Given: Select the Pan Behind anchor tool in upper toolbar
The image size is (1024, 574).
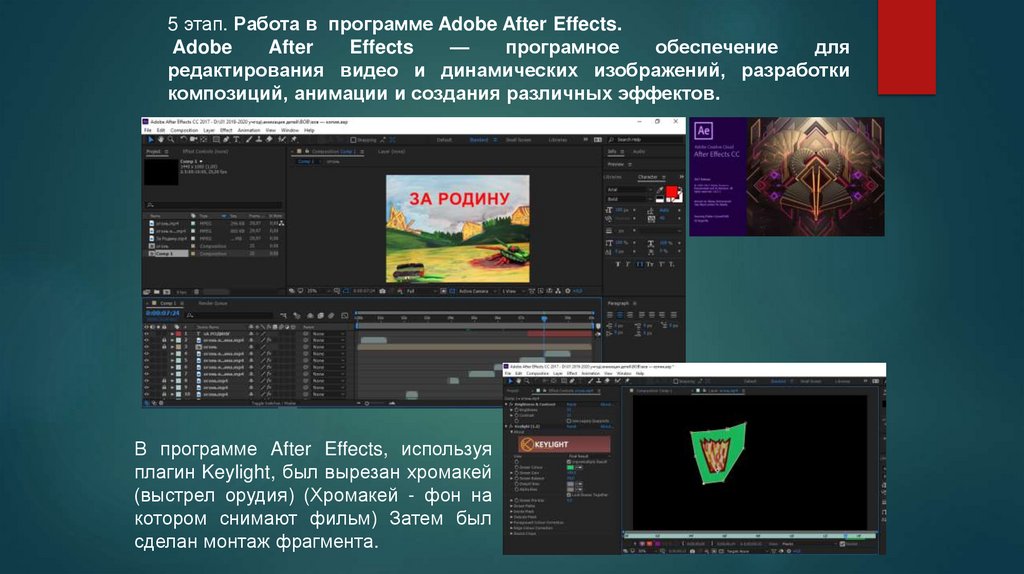Looking at the screenshot, I should 204,140.
